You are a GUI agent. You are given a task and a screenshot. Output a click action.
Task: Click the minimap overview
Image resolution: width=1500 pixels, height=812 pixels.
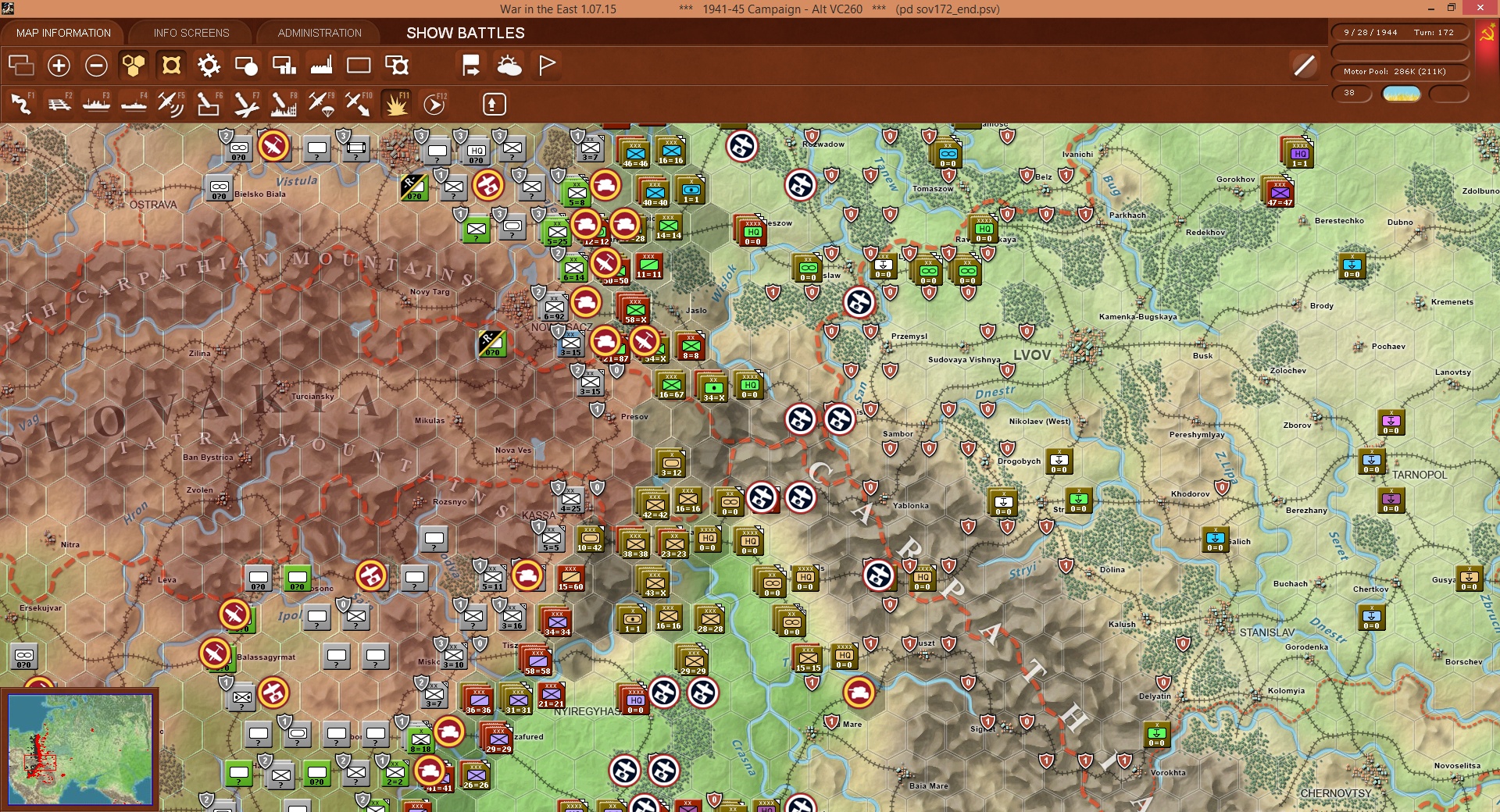click(x=80, y=750)
